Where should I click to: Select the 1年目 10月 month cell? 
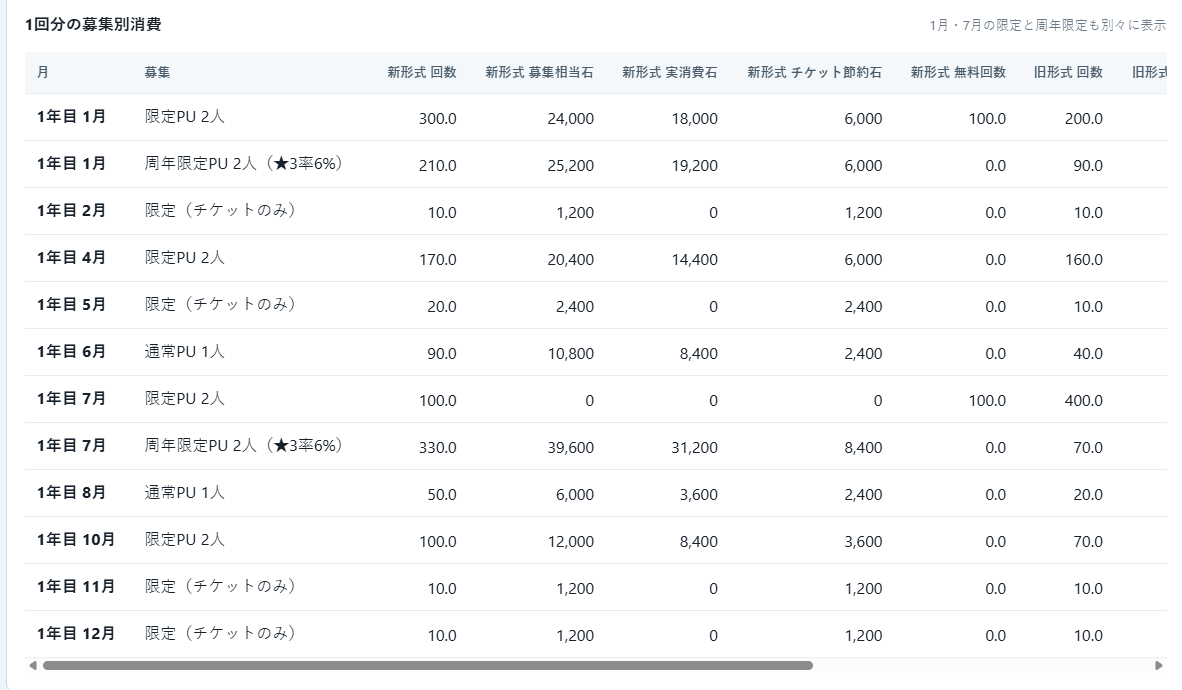(x=76, y=540)
